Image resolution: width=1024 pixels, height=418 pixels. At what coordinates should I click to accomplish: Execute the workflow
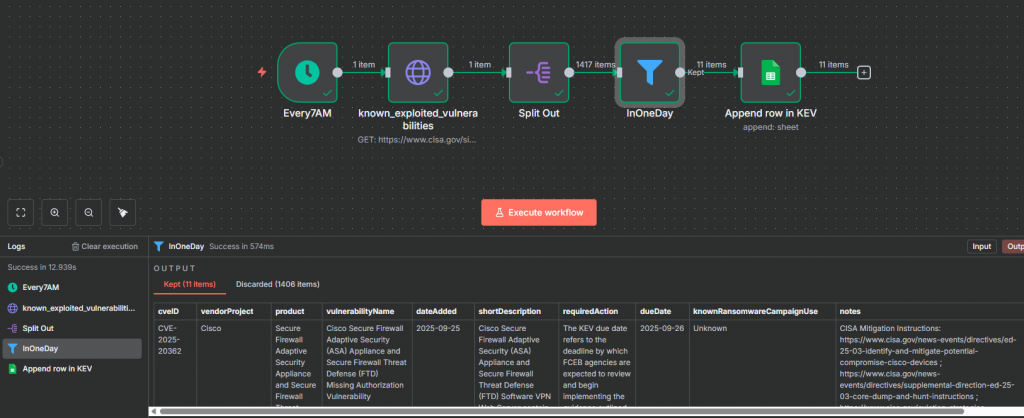(x=539, y=212)
